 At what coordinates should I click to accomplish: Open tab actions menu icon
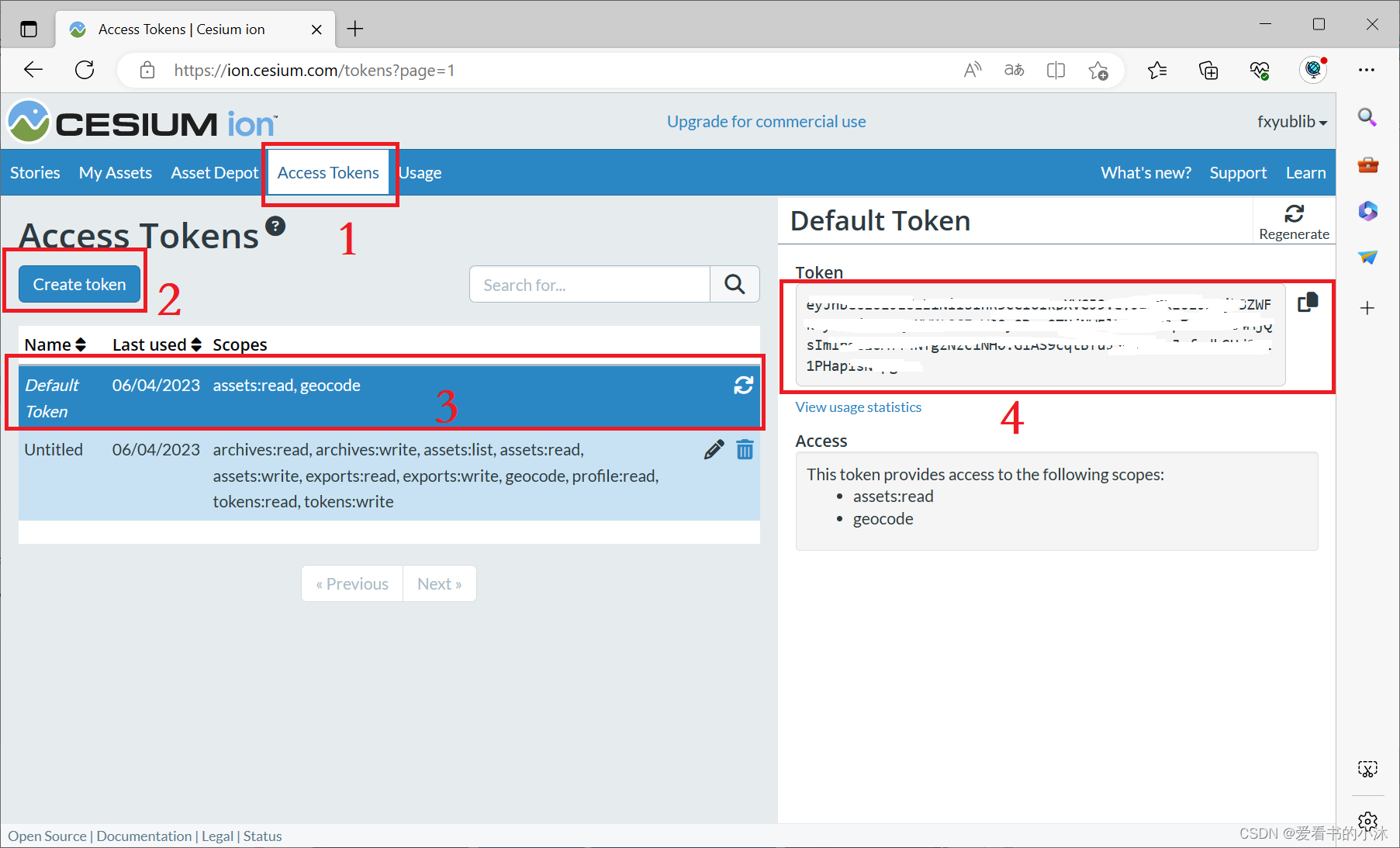(29, 29)
